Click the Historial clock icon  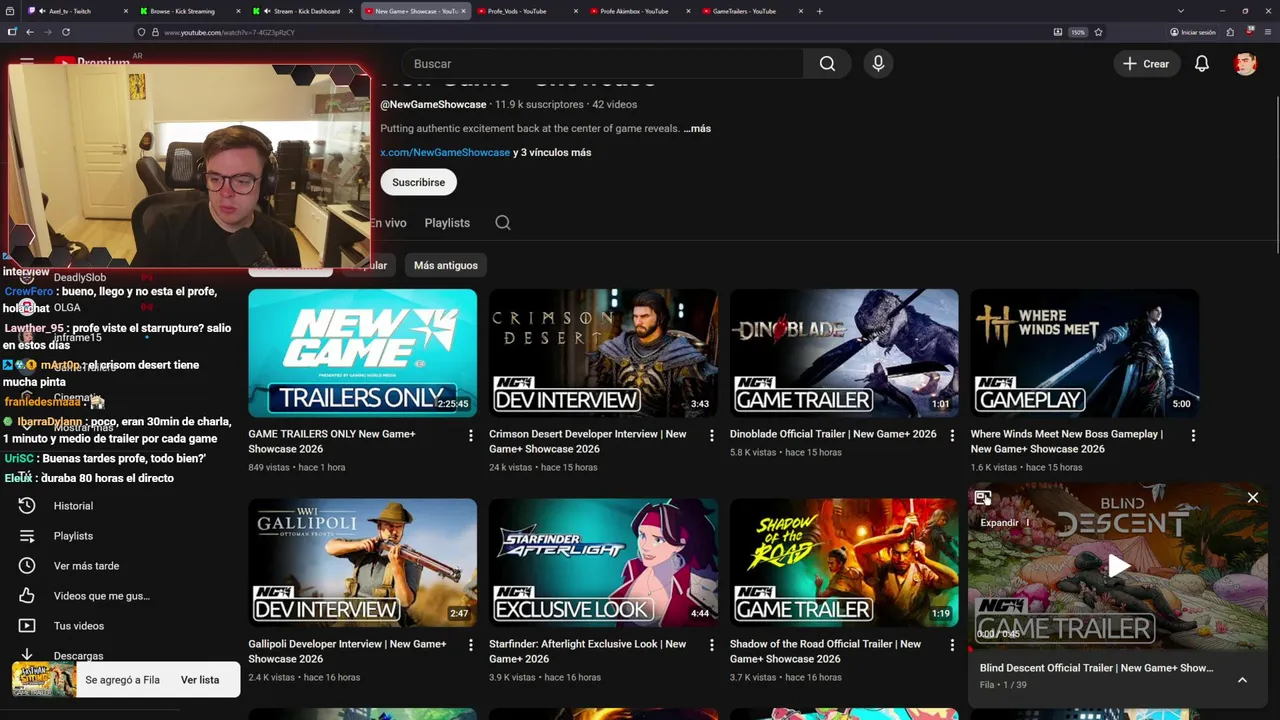pos(27,506)
